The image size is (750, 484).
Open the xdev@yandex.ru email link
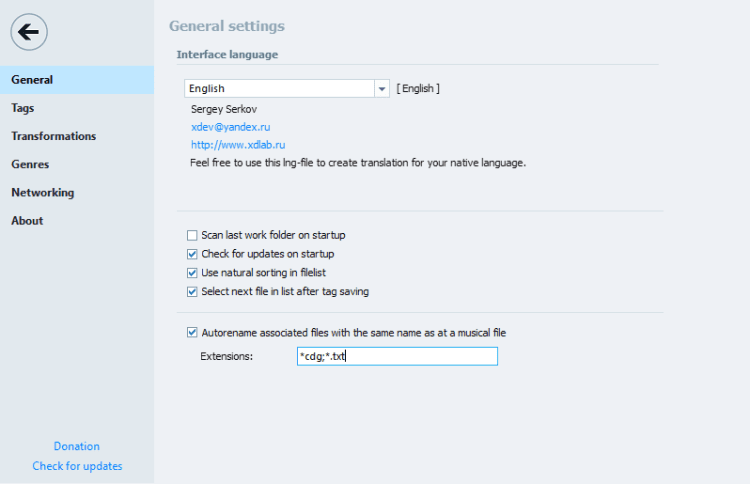pyautogui.click(x=230, y=127)
